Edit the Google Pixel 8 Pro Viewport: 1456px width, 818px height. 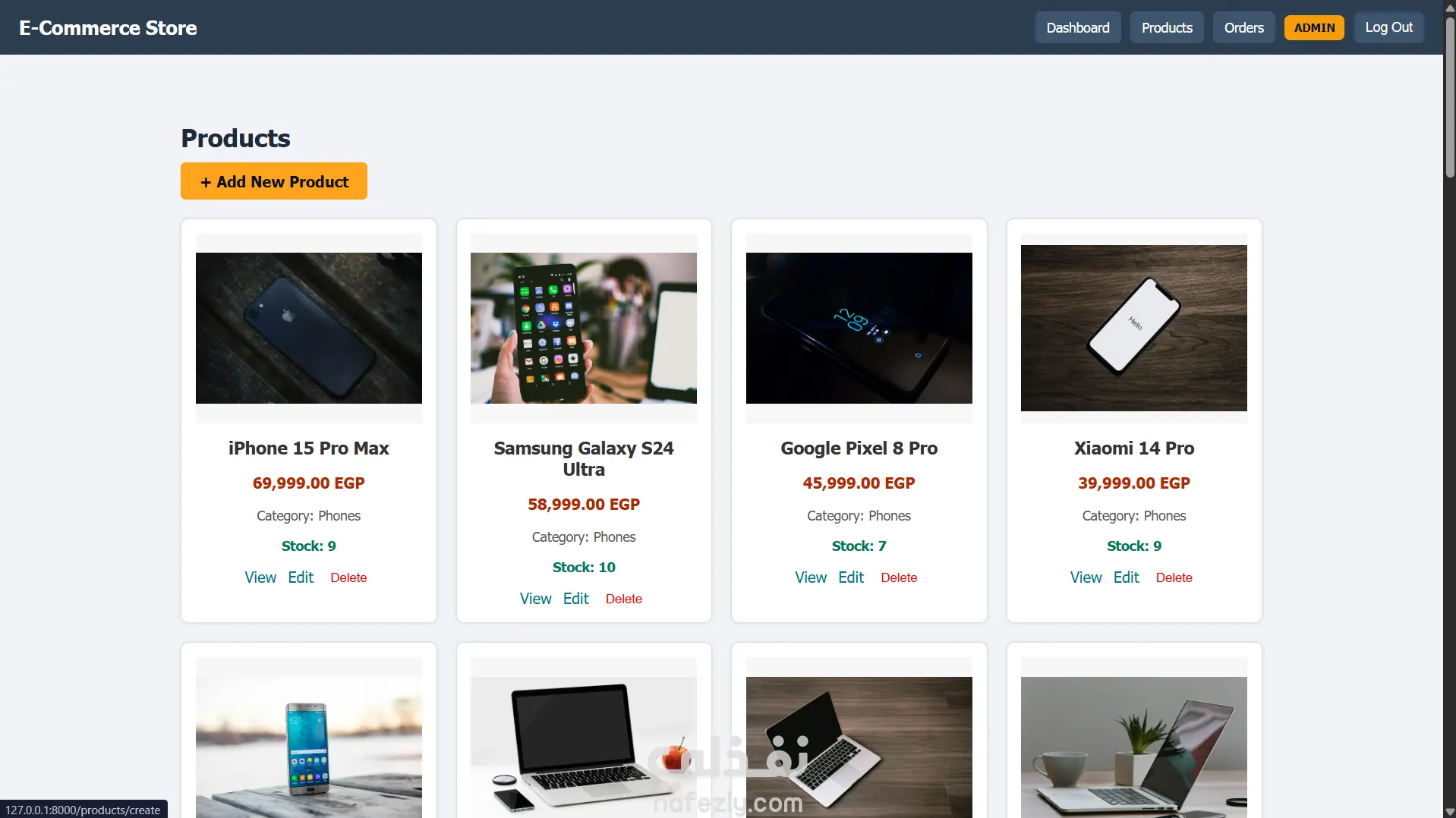(851, 577)
